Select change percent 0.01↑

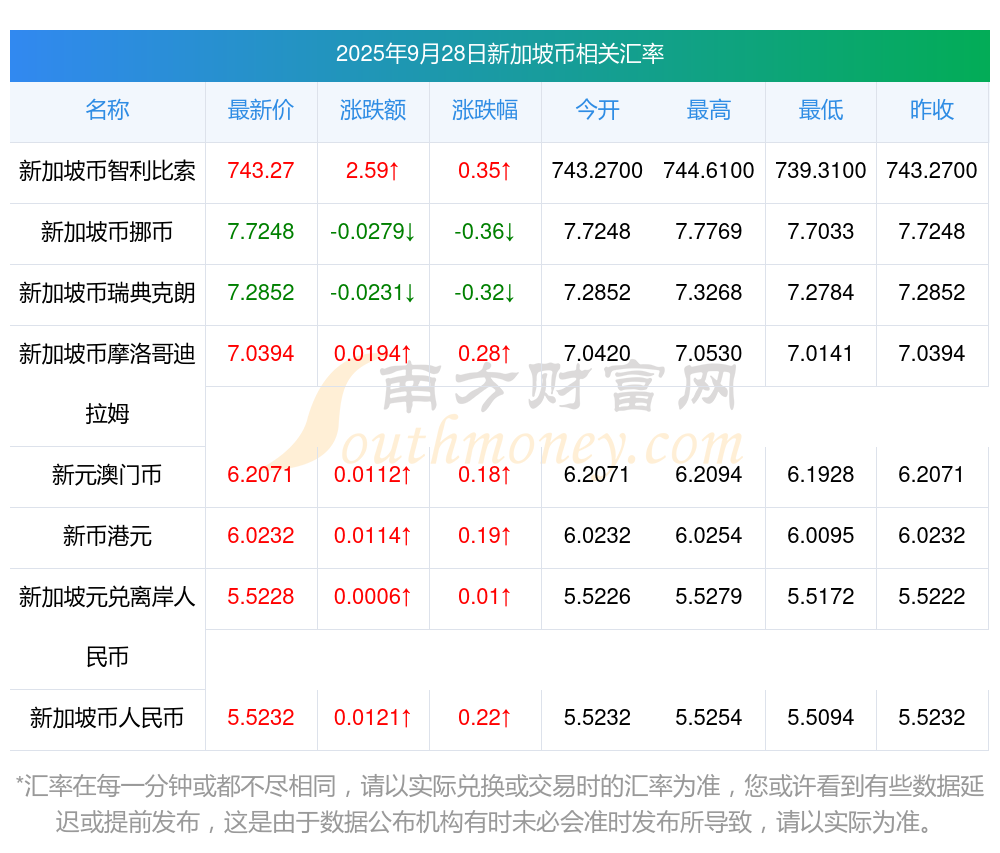[485, 597]
